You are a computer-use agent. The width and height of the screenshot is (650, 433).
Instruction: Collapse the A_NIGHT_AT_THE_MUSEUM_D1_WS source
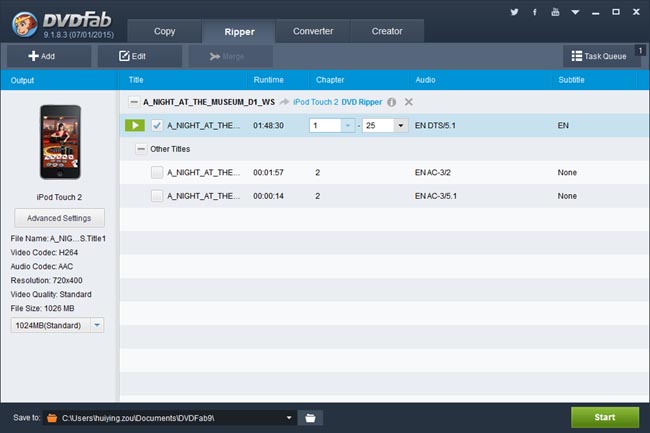133,102
